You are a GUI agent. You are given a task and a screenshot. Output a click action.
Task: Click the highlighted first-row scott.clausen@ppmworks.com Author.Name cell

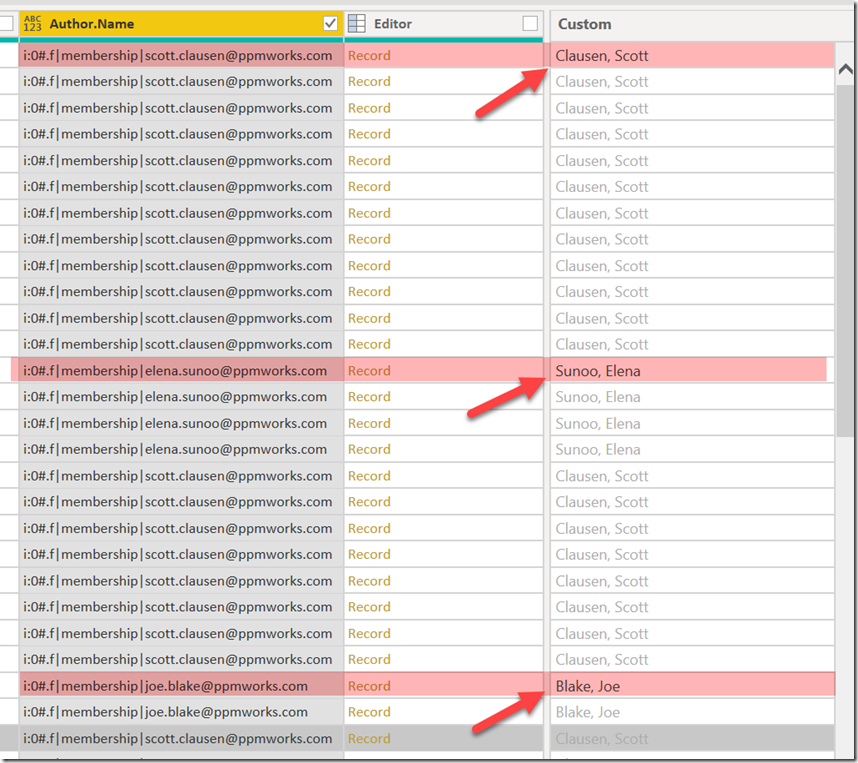(181, 55)
